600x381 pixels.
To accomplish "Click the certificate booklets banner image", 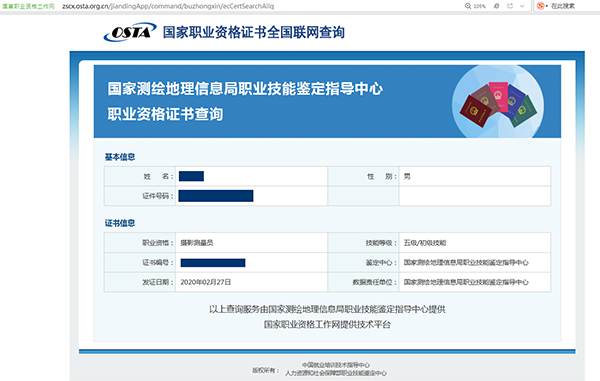I will pyautogui.click(x=498, y=102).
